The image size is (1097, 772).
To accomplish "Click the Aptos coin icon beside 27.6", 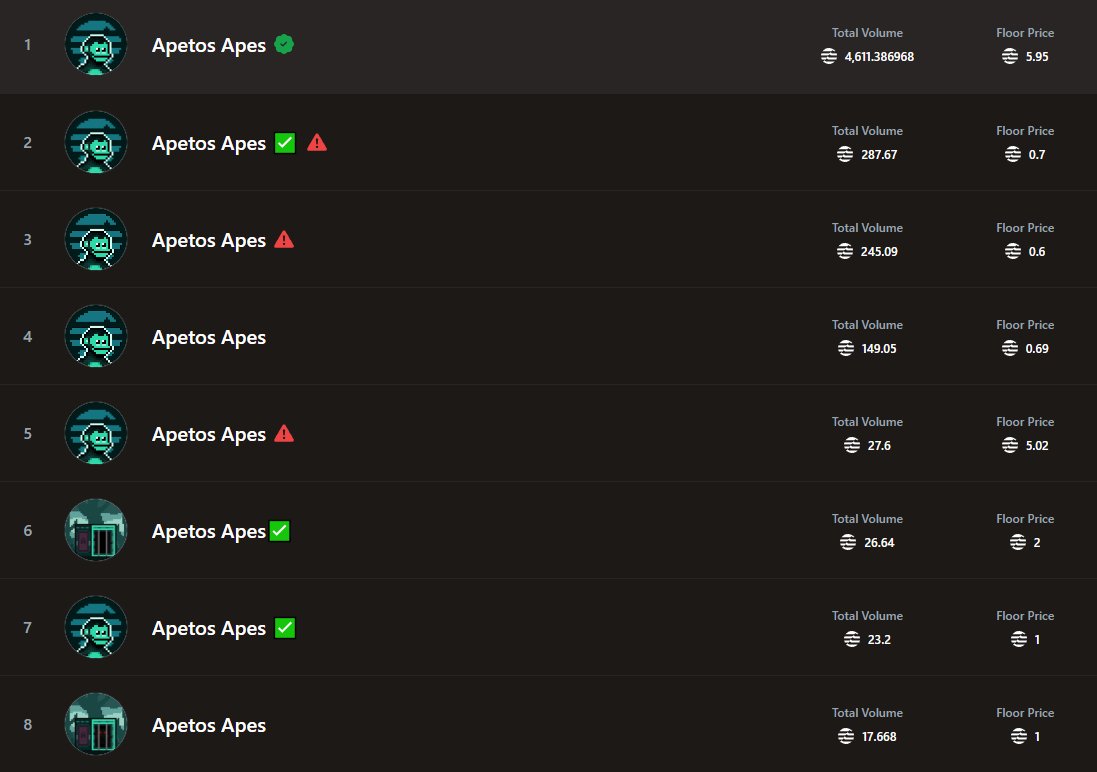I will 852,446.
